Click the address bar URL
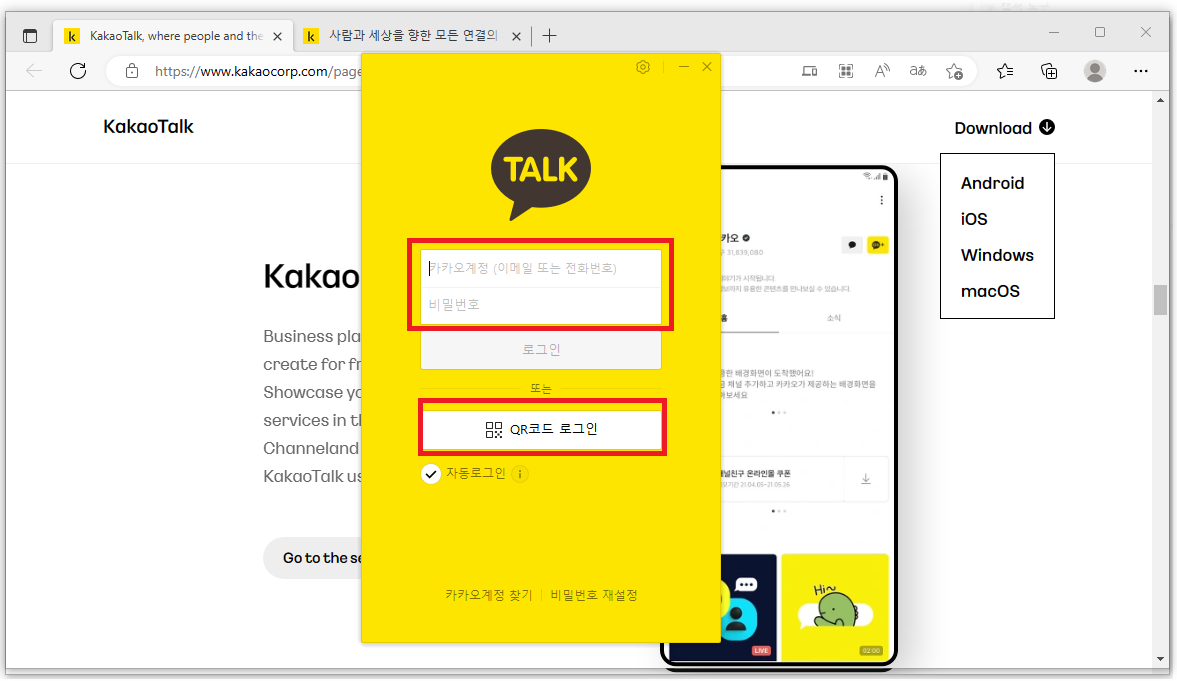Viewport: 1177px width, 681px height. pyautogui.click(x=257, y=72)
